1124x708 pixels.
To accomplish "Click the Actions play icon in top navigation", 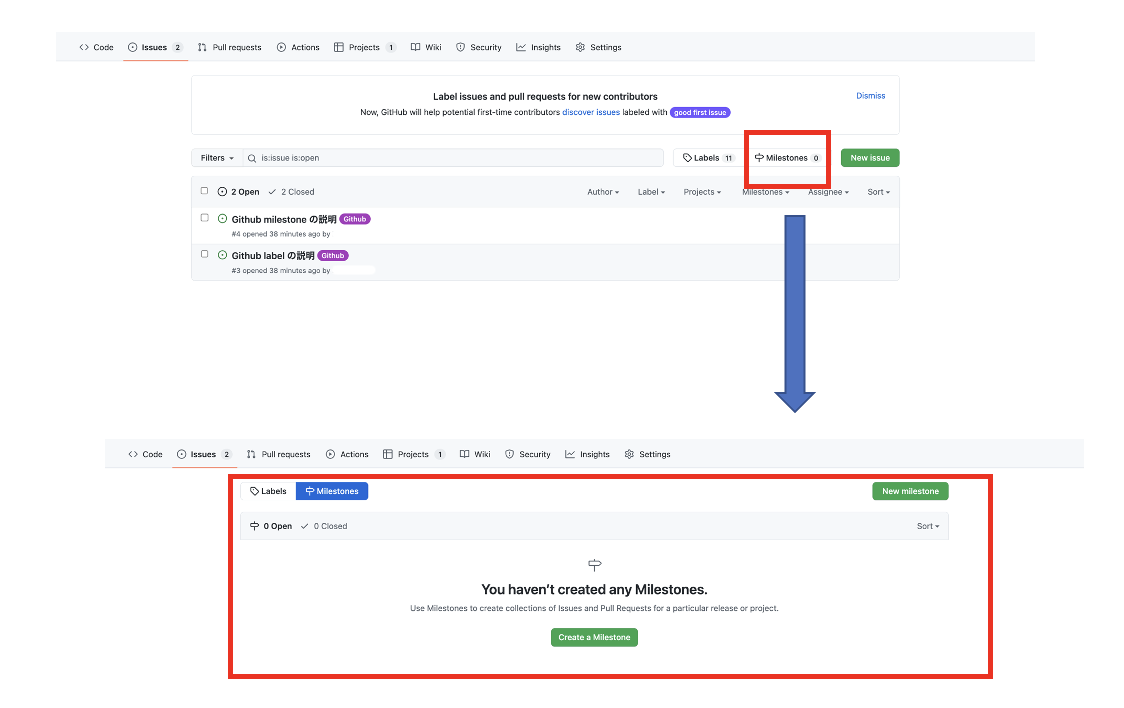I will [282, 47].
